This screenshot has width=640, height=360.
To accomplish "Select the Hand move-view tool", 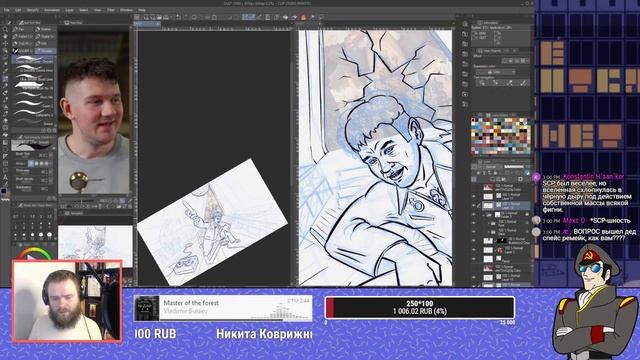I will pyautogui.click(x=5, y=36).
